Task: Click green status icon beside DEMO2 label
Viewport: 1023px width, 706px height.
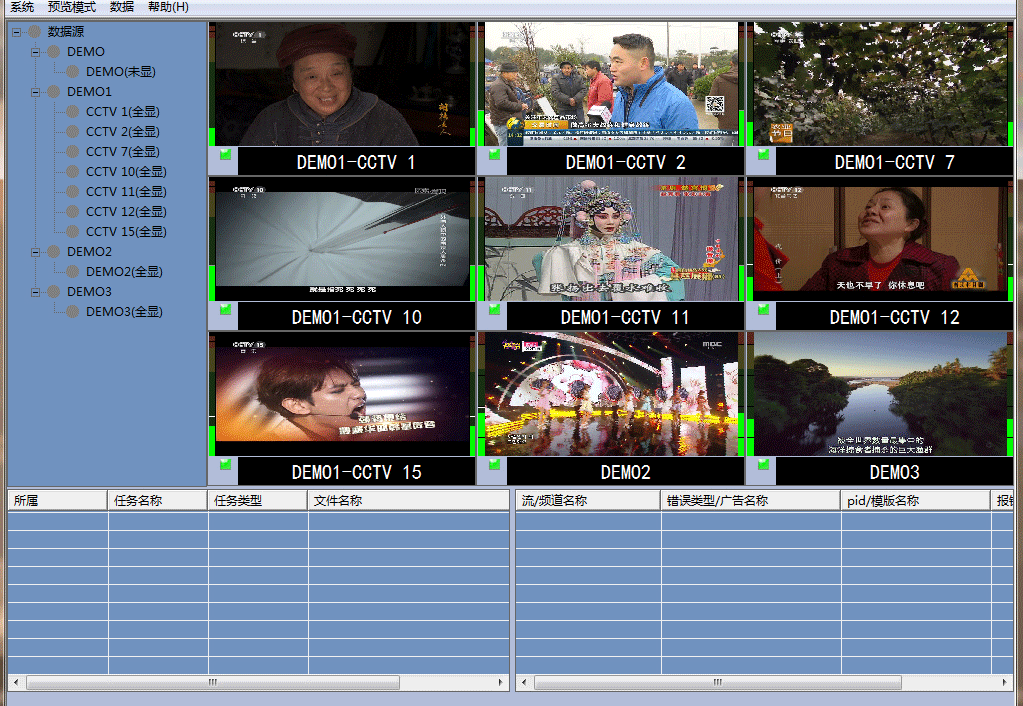Action: 494,464
